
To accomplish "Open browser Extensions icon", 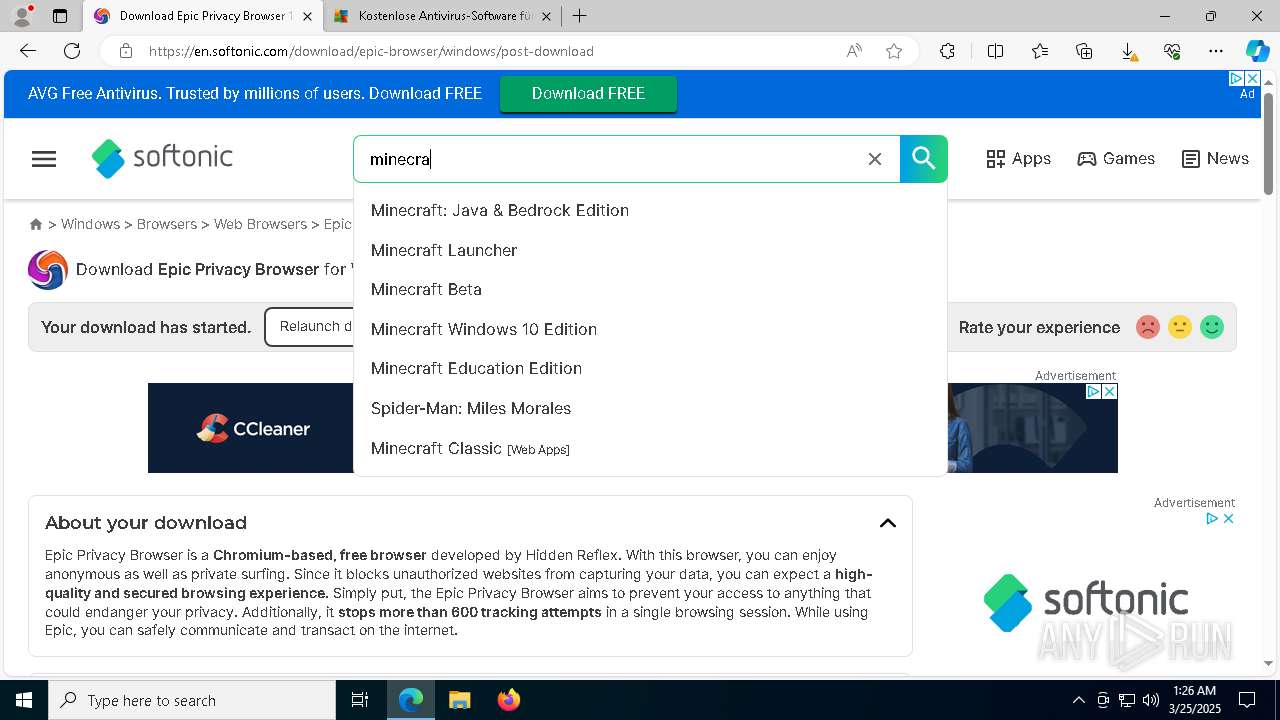I will coord(947,51).
